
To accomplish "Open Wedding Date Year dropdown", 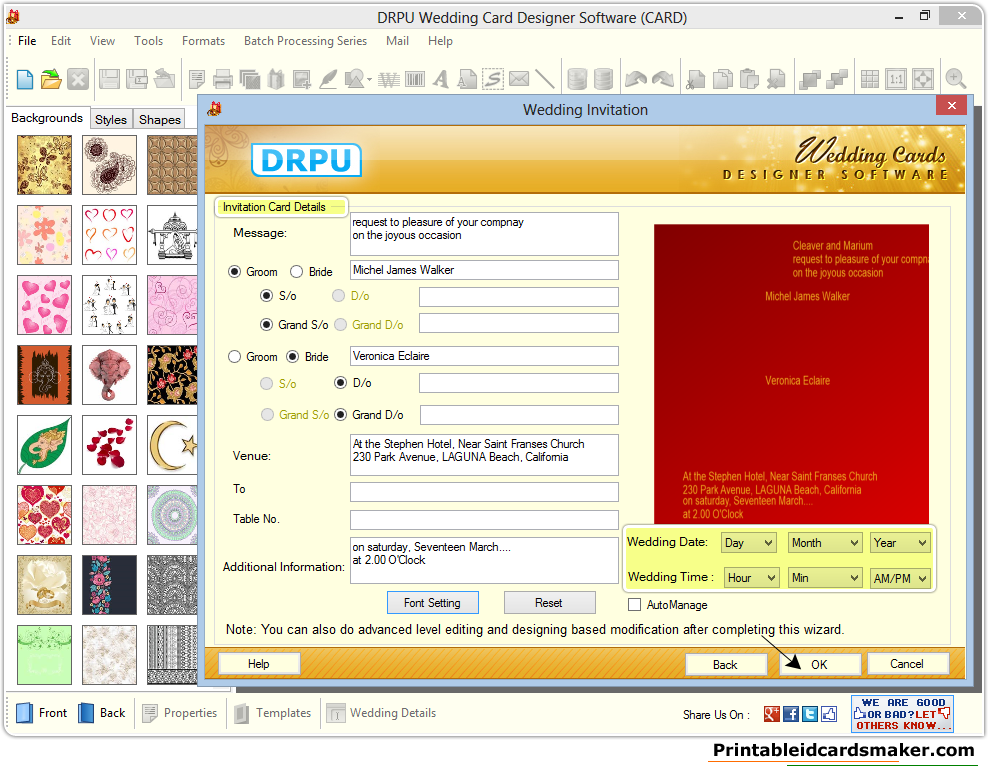I will point(900,543).
